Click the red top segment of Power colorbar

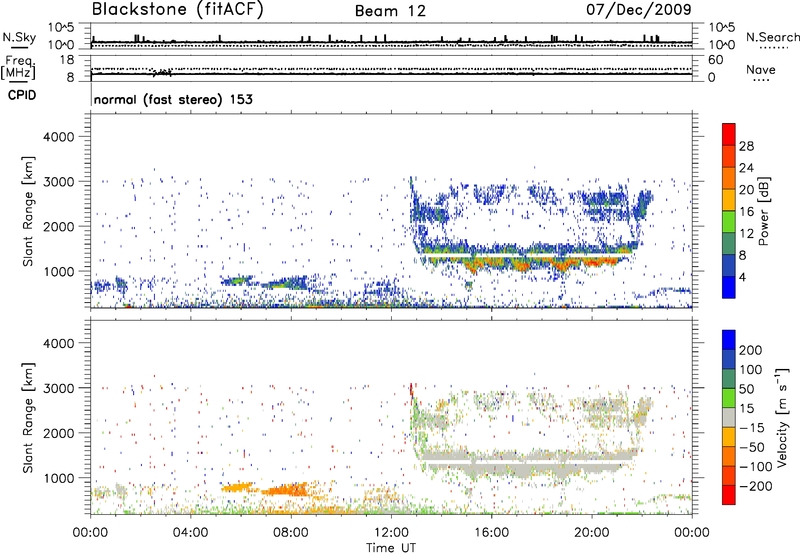pyautogui.click(x=729, y=134)
